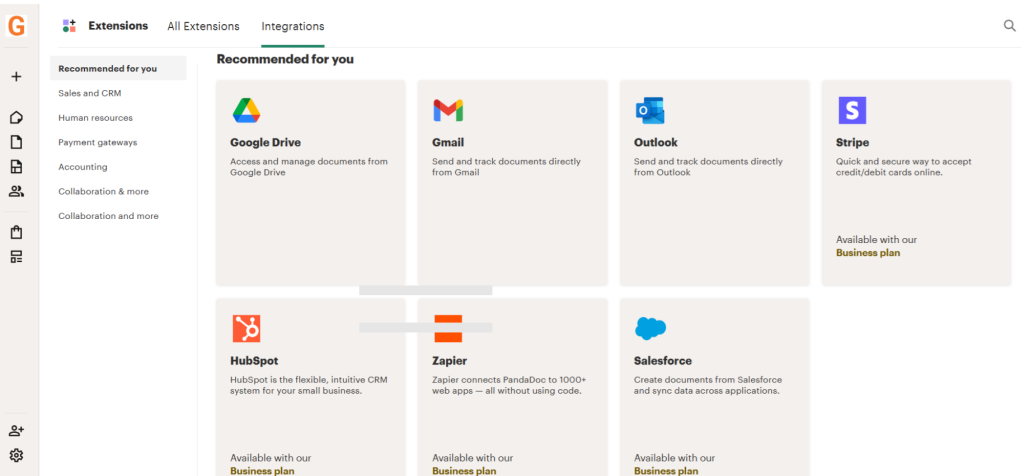
Task: Click the search magnifier icon
Action: click(x=1009, y=25)
